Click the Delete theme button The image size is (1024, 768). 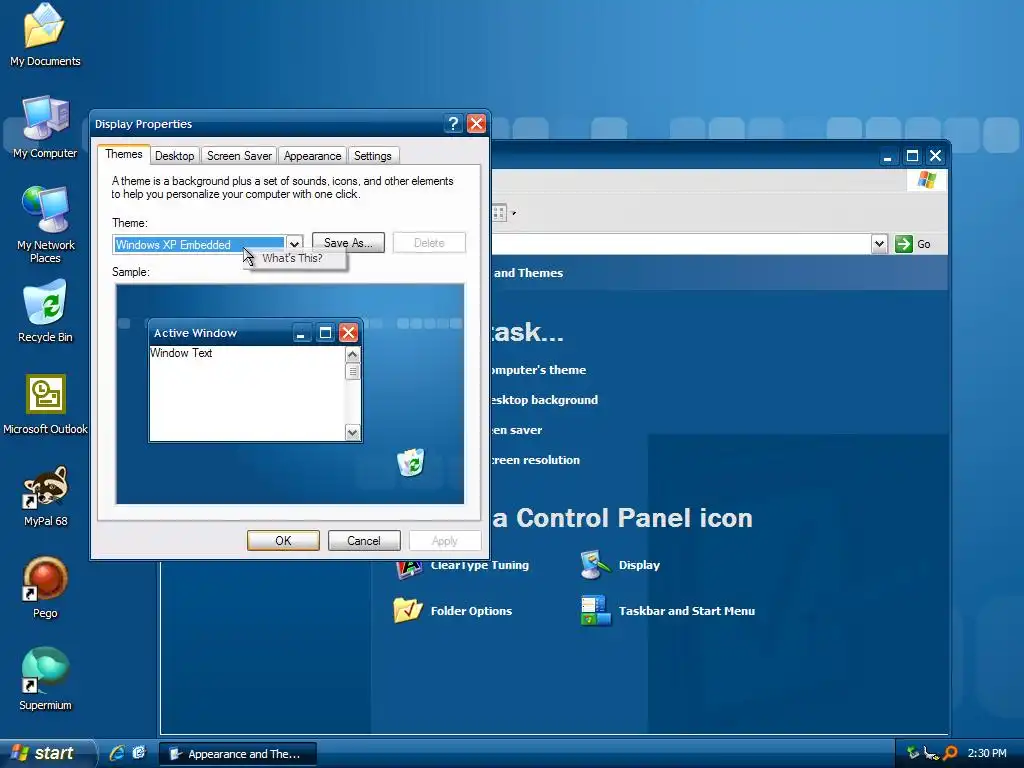coord(429,242)
